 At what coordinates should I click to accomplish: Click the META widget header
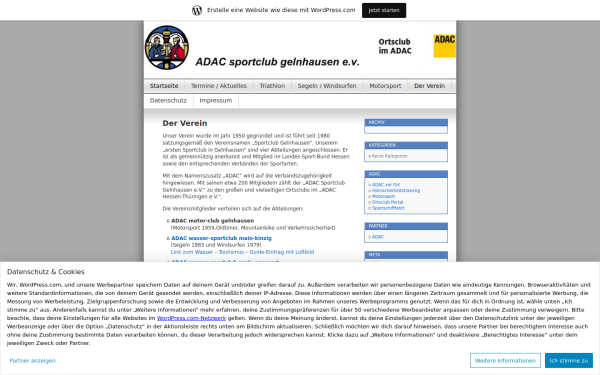point(406,255)
